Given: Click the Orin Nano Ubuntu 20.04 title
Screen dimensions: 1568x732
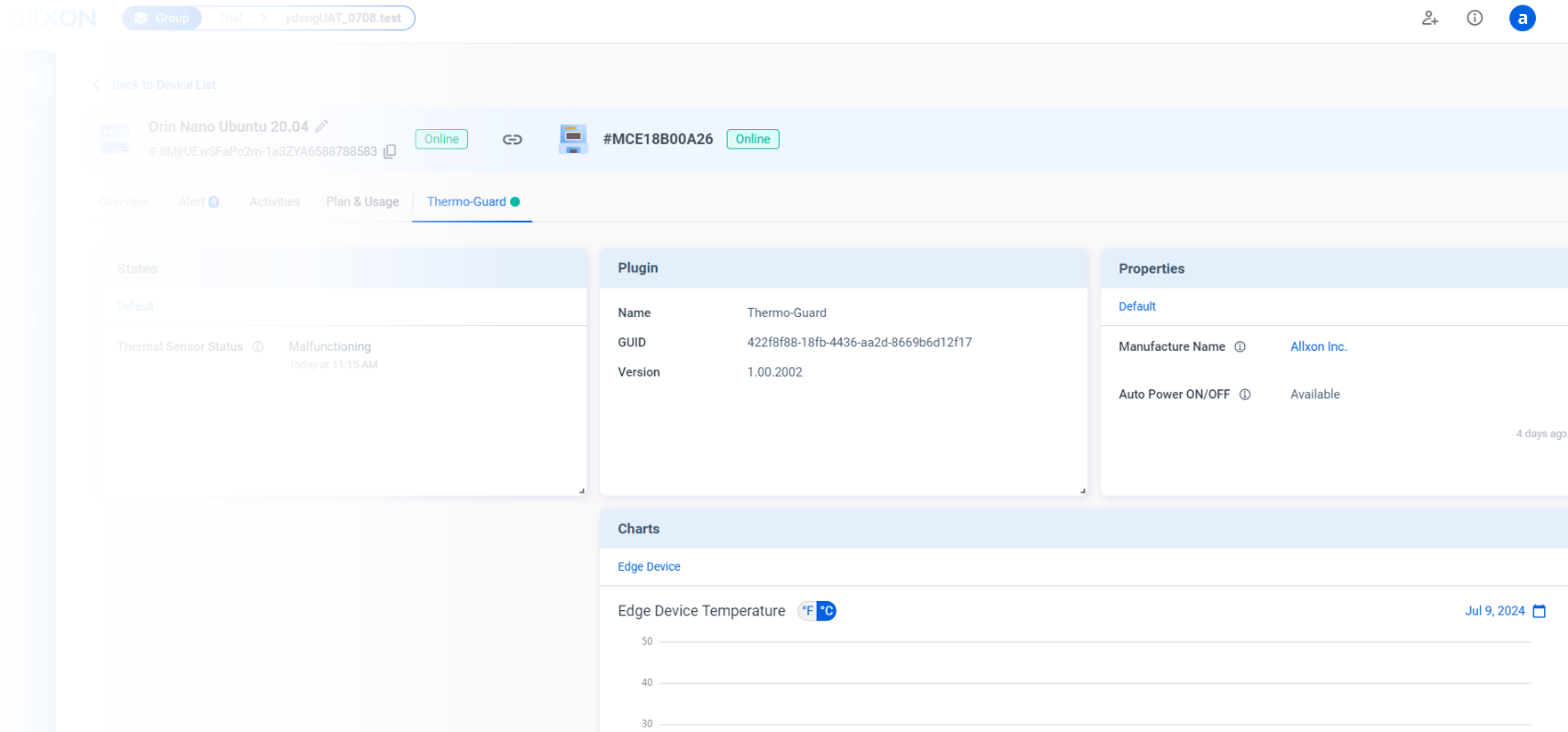Looking at the screenshot, I should click(x=228, y=126).
